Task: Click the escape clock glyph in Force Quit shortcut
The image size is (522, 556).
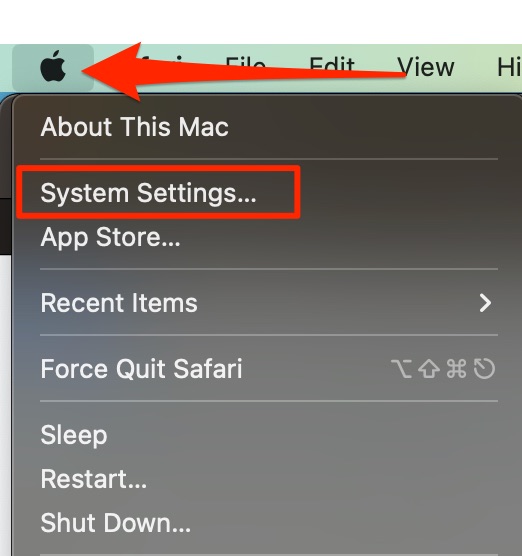Action: [x=484, y=369]
